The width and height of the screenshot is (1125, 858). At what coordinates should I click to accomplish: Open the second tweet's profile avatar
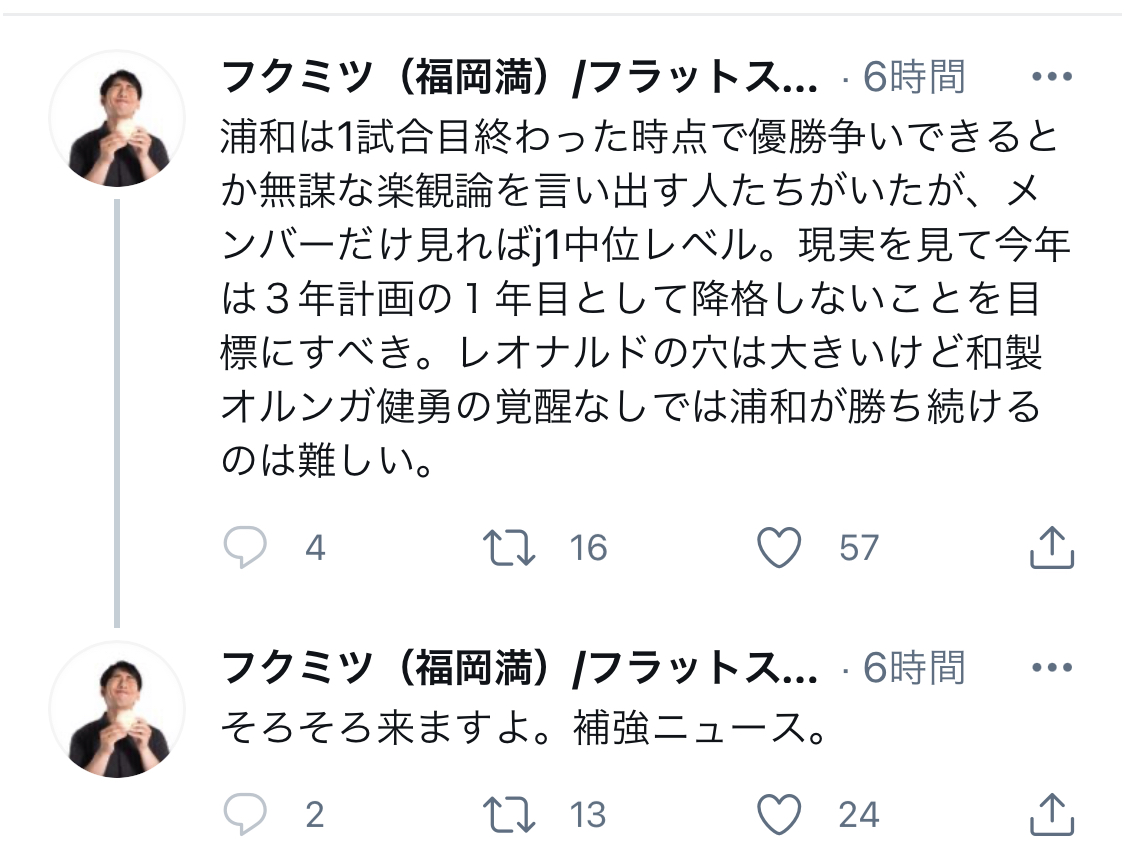(x=117, y=710)
